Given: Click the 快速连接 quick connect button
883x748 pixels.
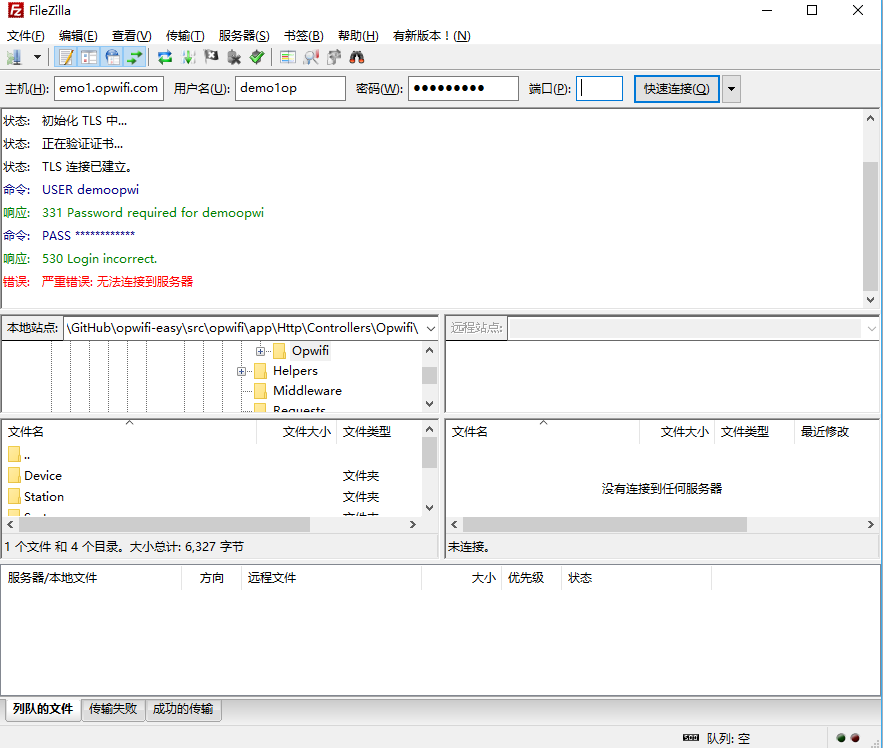Looking at the screenshot, I should pos(676,89).
